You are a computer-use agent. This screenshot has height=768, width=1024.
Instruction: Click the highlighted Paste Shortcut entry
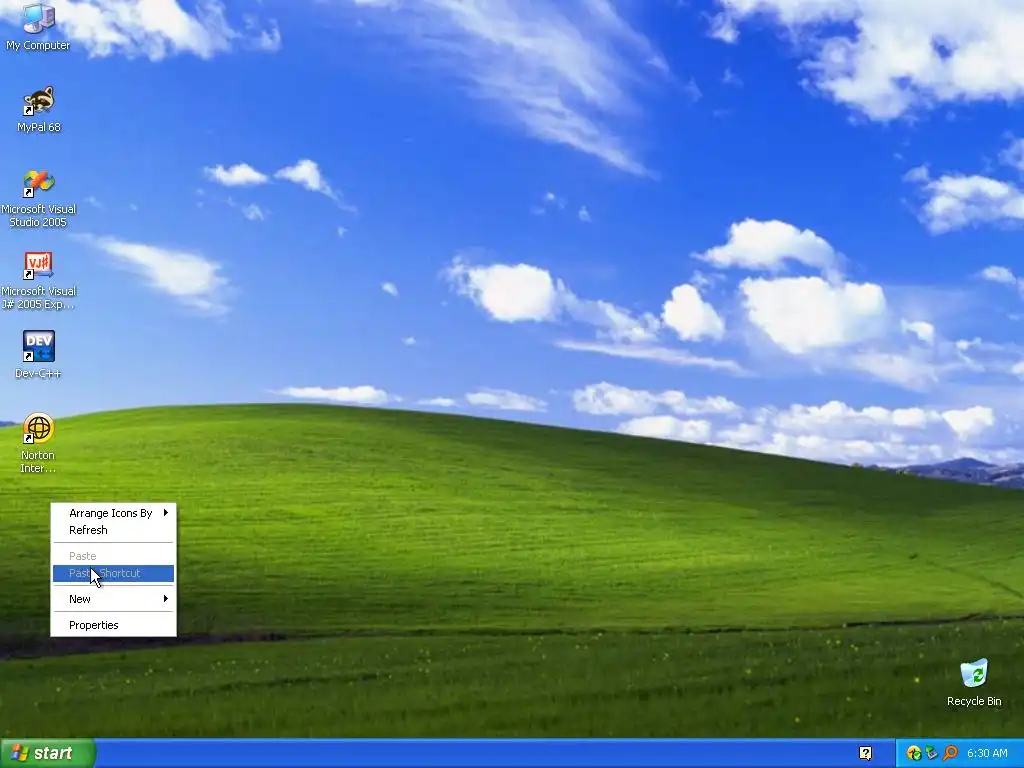[x=114, y=573]
